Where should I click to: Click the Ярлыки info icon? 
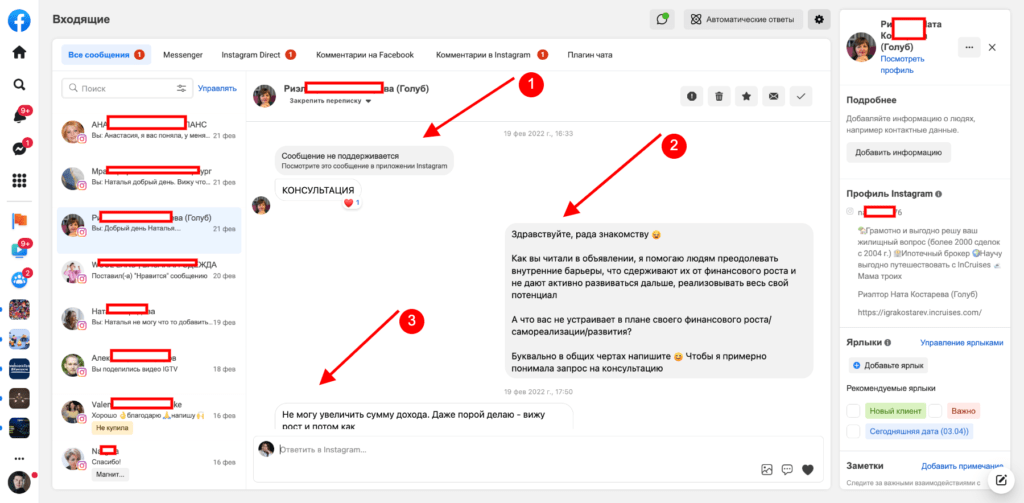tap(888, 342)
